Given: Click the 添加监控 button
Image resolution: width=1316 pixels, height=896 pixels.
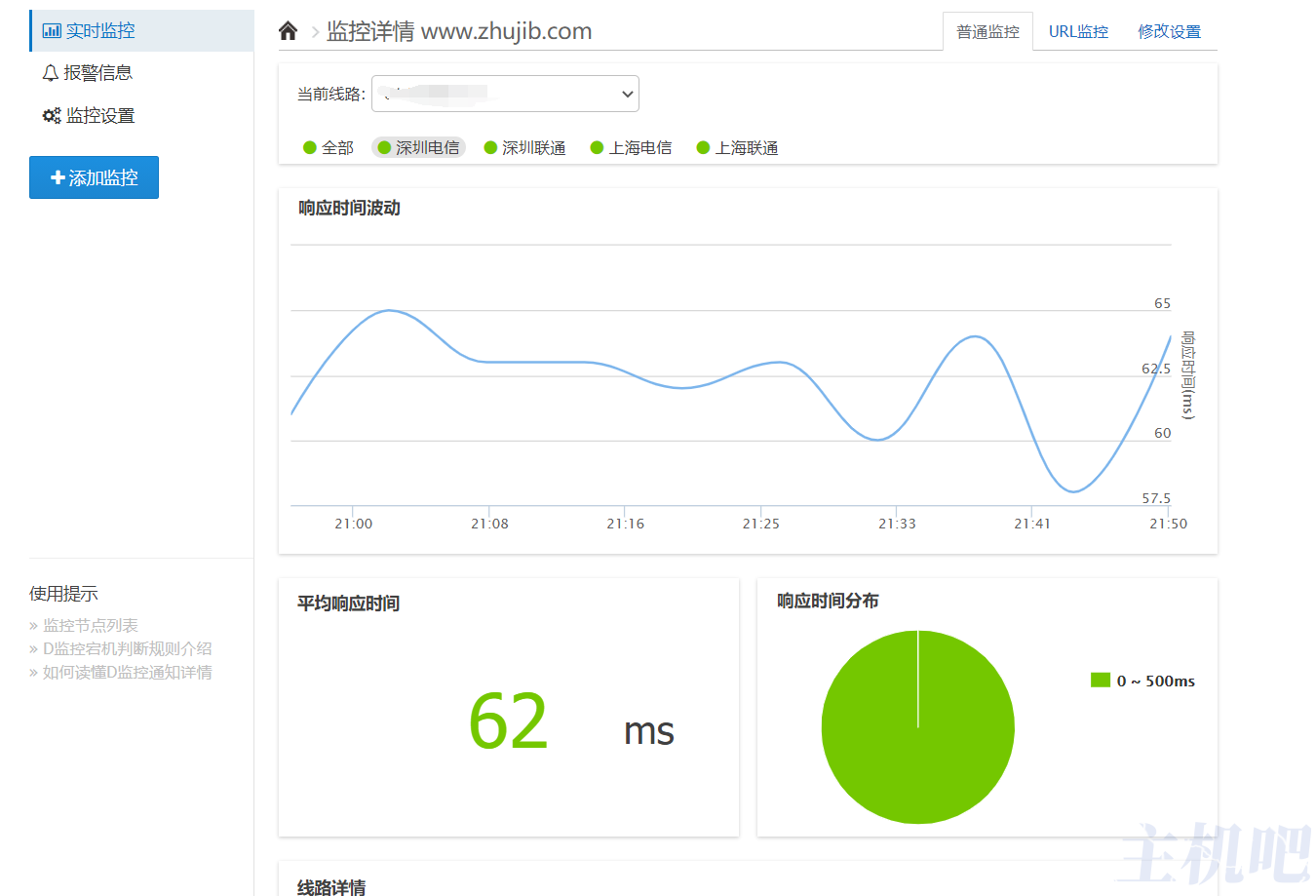Looking at the screenshot, I should pyautogui.click(x=94, y=177).
